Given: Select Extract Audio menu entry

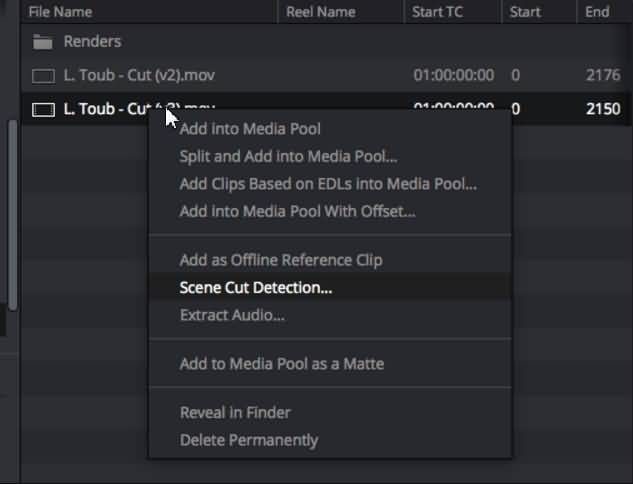Looking at the screenshot, I should (232, 315).
